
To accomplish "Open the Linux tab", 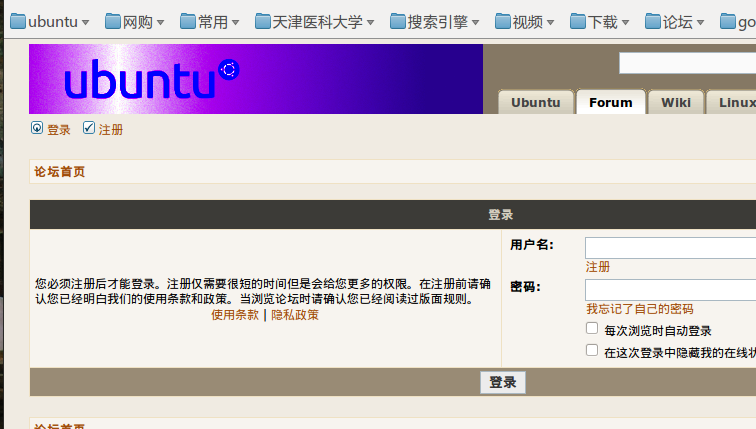I will point(731,102).
